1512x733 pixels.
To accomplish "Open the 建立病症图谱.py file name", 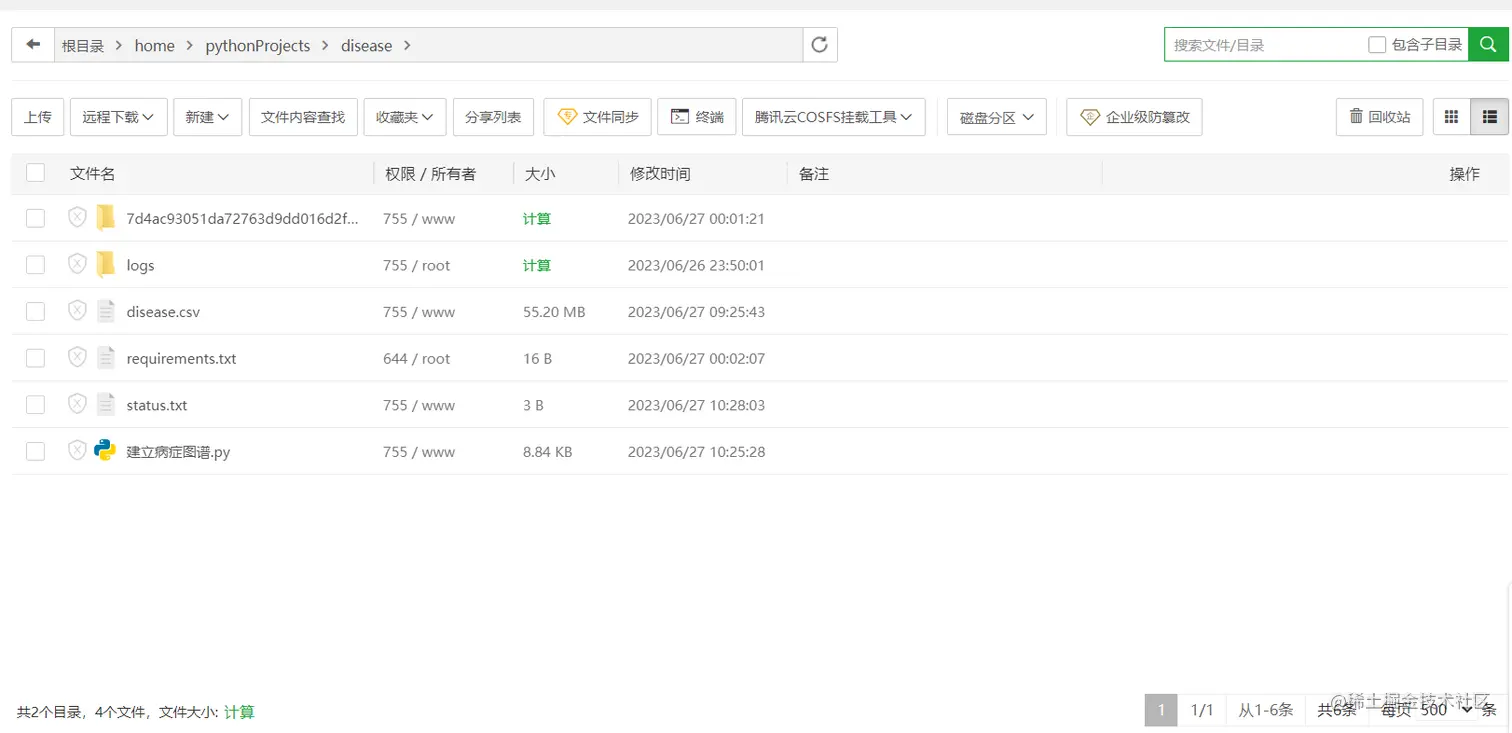I will (x=179, y=452).
